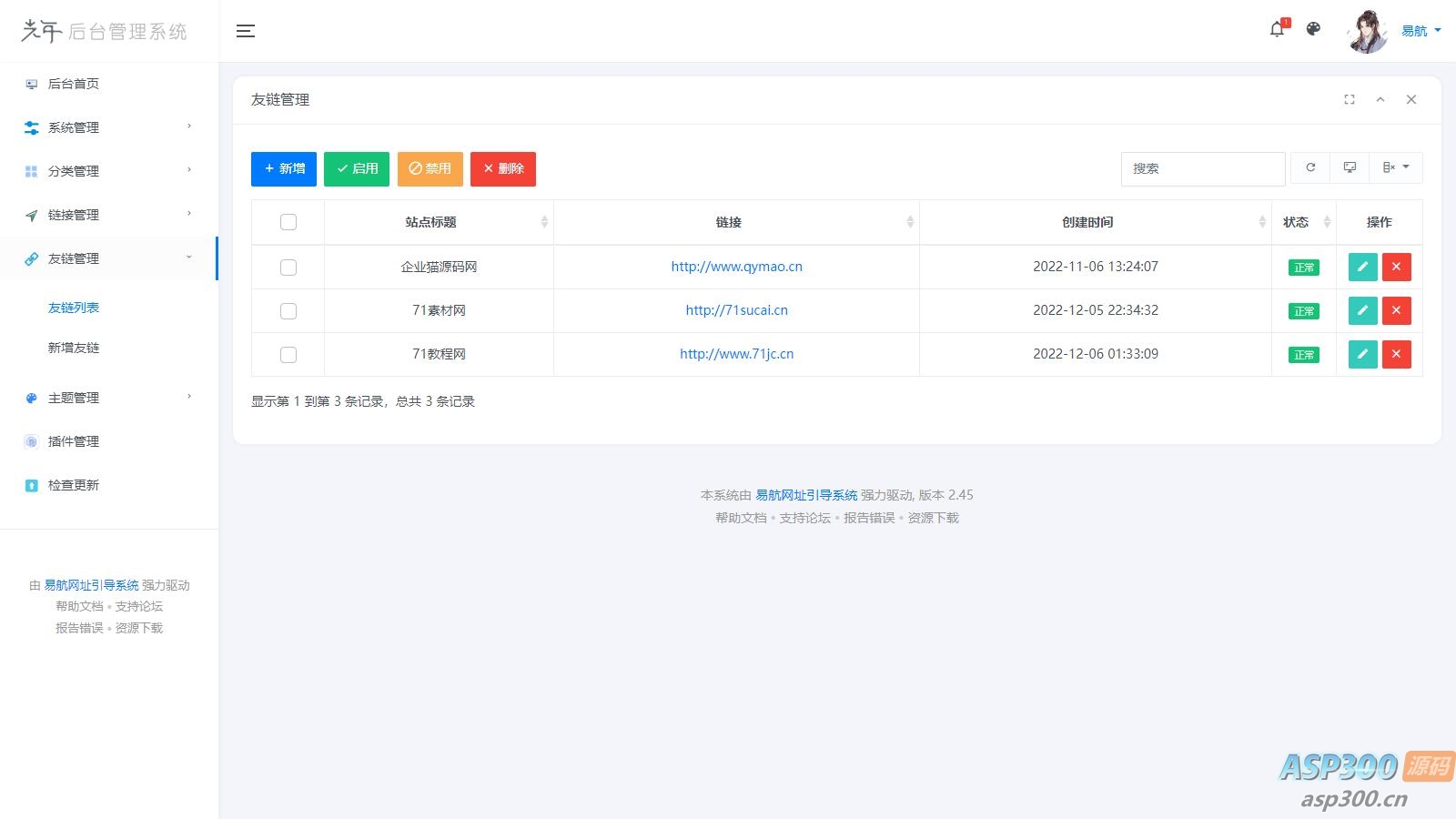Click the 系统管理 sliders icon
The height and width of the screenshot is (819, 1456).
(31, 127)
